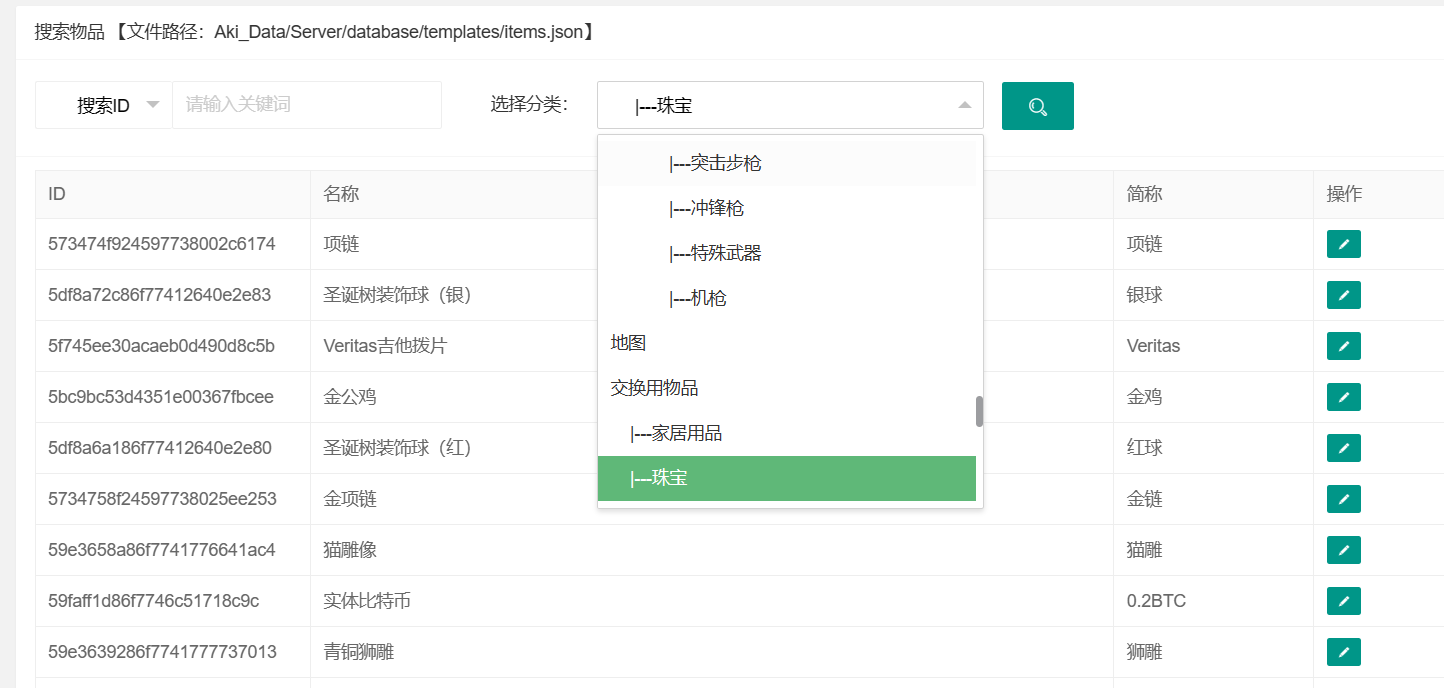The width and height of the screenshot is (1444, 688).
Task: Click pencil icon for 金公鸡 row
Action: click(x=1343, y=397)
